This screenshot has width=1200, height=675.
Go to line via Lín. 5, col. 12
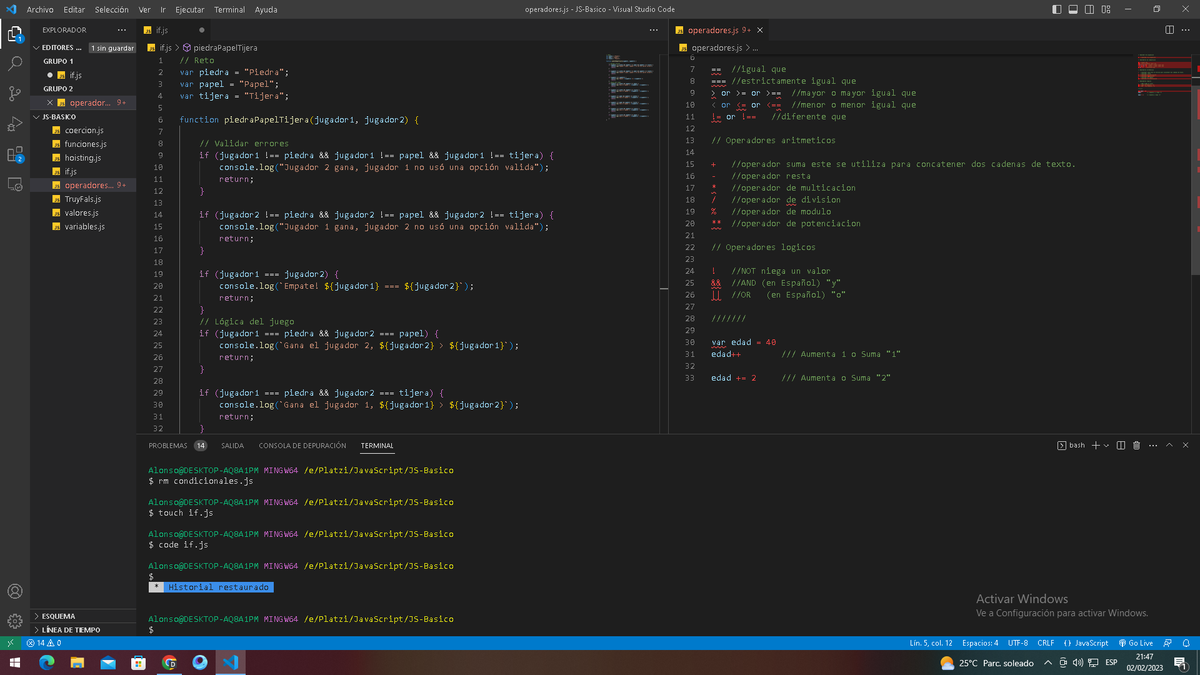pos(930,643)
